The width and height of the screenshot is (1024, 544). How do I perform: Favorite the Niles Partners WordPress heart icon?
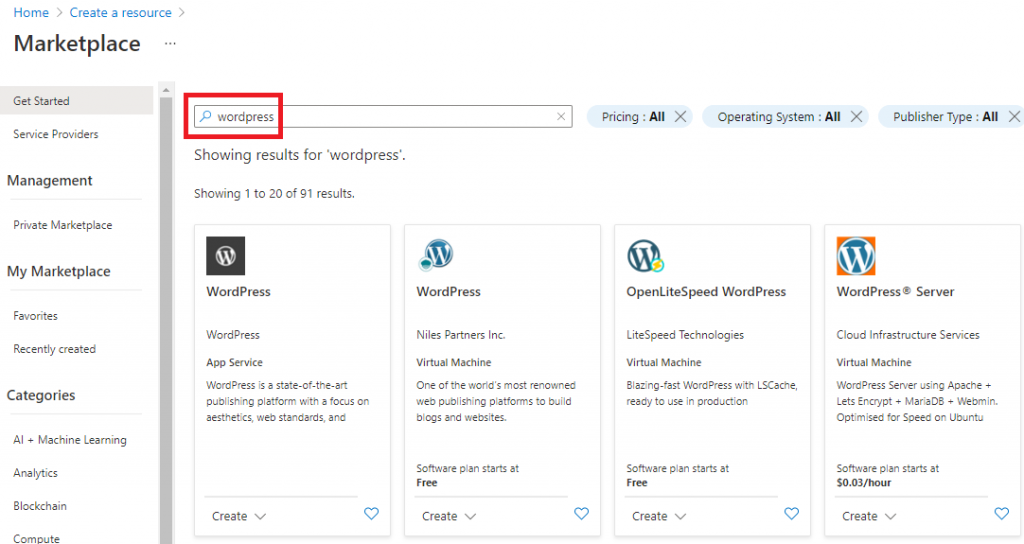coord(581,514)
